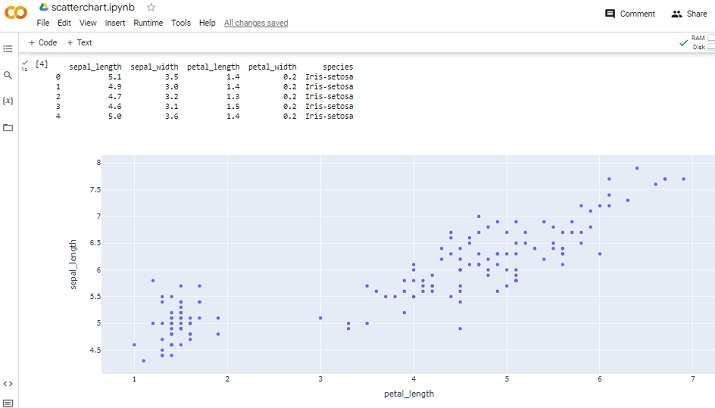Viewport: 715px width, 408px height.
Task: Open the Files folder panel
Action: click(8, 128)
